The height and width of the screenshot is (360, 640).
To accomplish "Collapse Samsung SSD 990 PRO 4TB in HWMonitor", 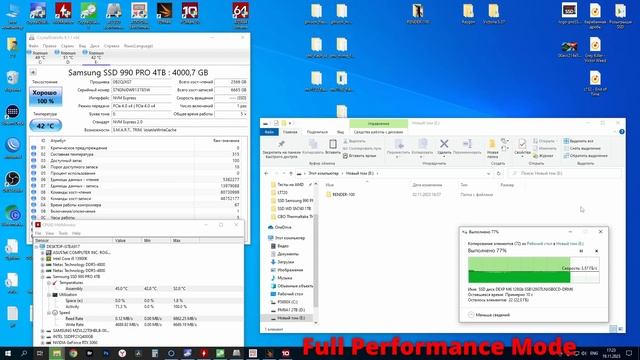I will [43, 277].
